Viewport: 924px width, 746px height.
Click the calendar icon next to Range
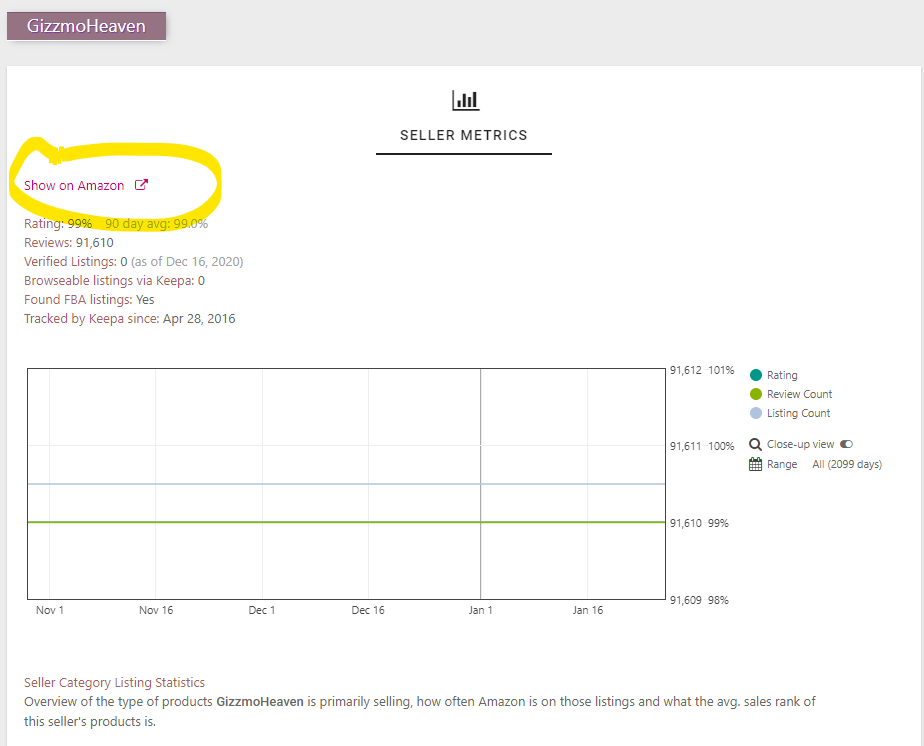tap(755, 463)
